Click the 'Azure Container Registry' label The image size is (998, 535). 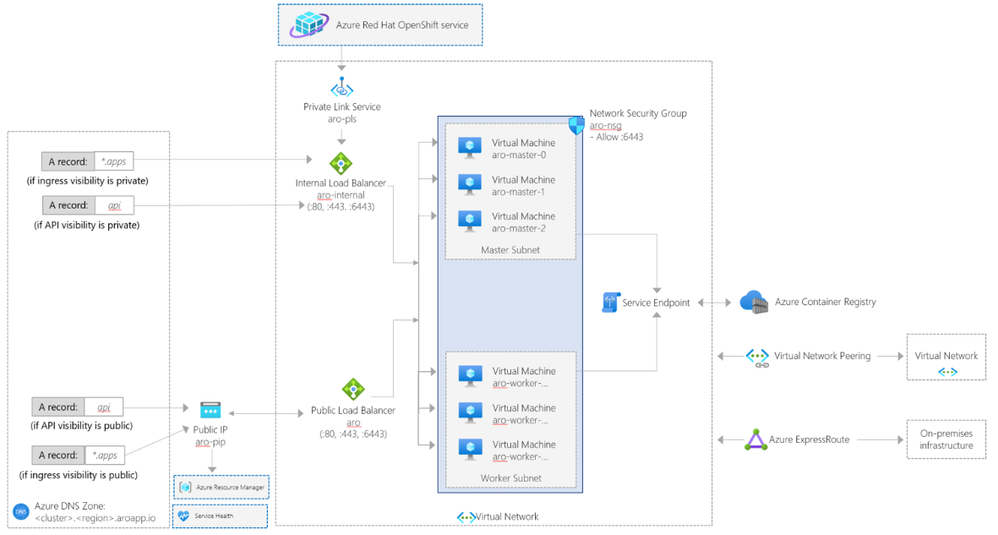click(x=826, y=302)
